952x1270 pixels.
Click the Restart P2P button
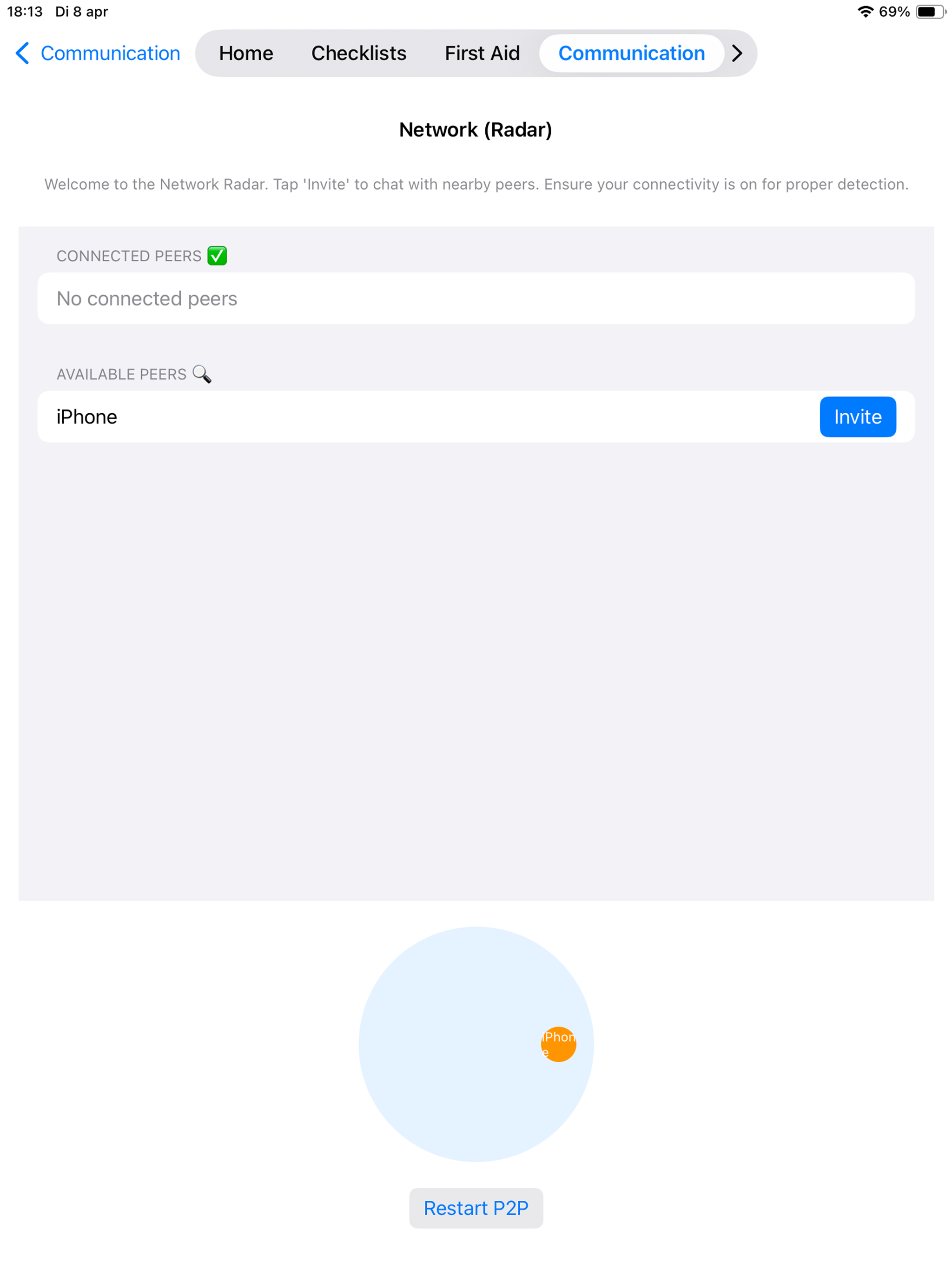476,1208
